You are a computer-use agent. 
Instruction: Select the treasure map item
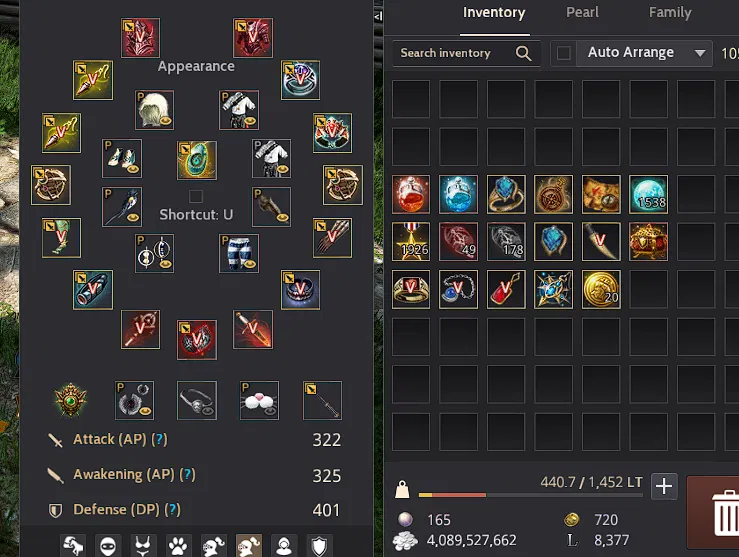tap(601, 194)
